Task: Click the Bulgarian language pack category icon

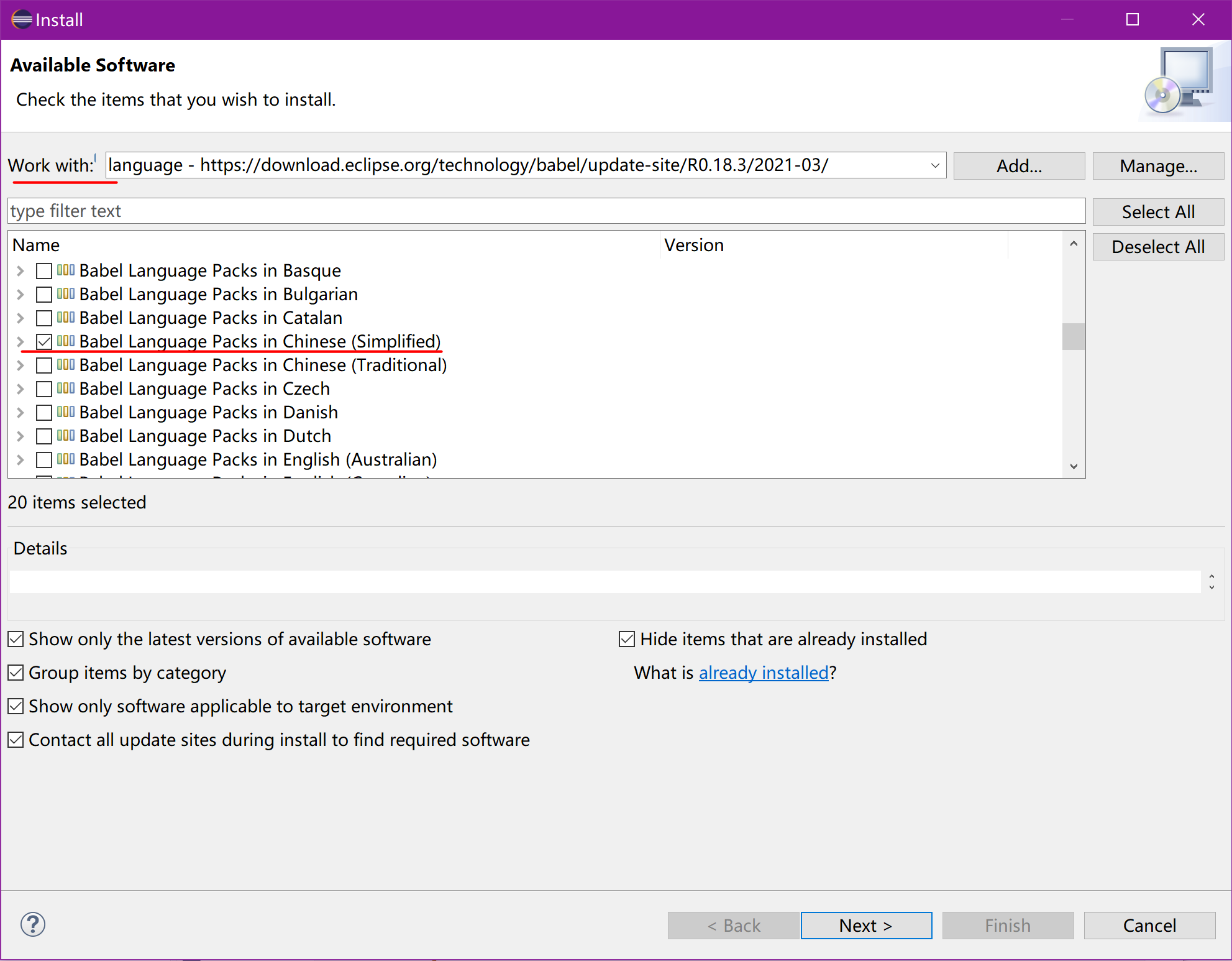Action: click(66, 294)
